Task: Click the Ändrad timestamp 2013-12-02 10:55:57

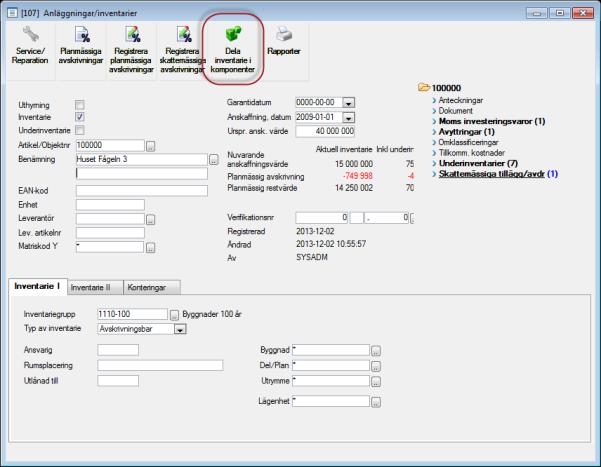Action: pyautogui.click(x=331, y=244)
